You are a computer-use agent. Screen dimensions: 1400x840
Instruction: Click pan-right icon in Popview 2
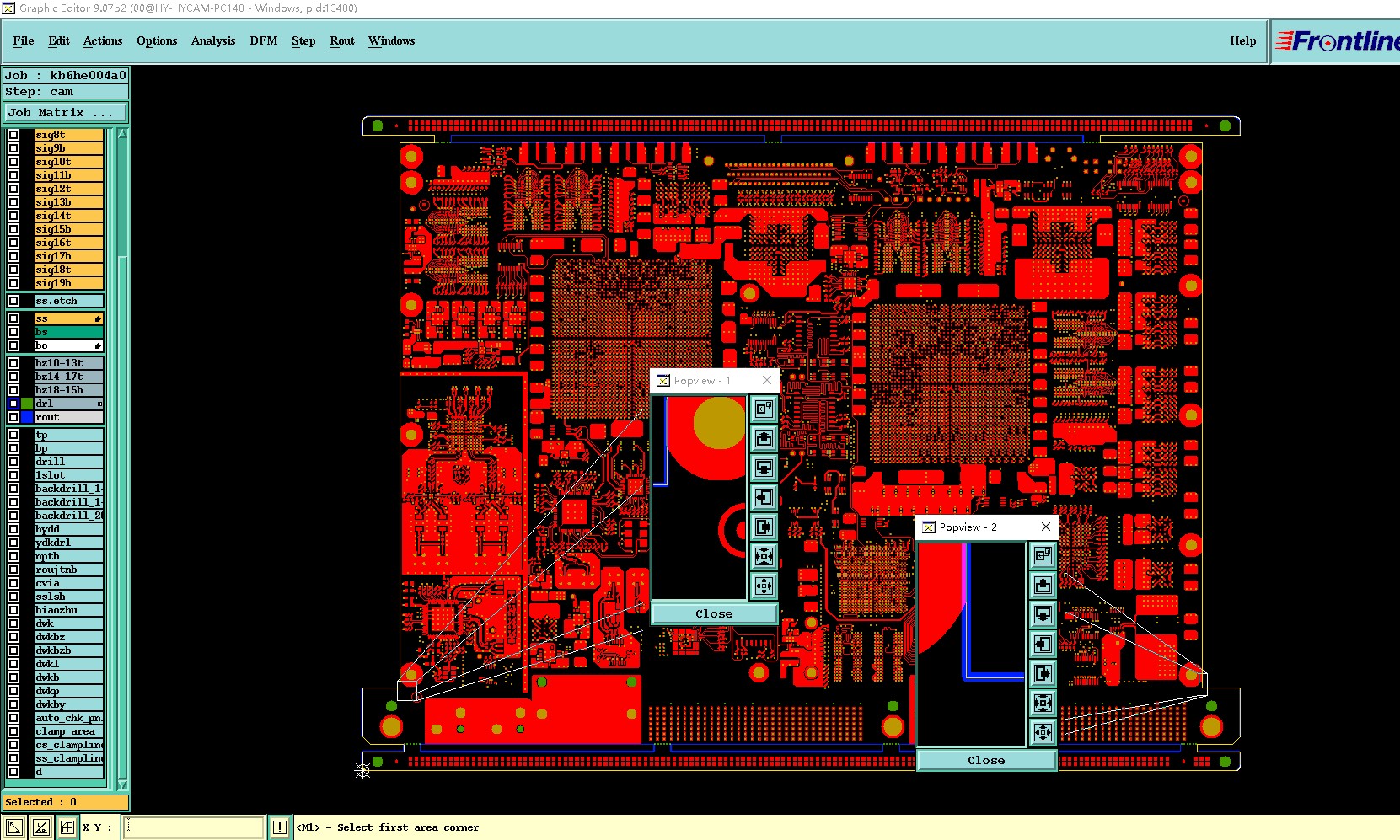(x=1043, y=673)
